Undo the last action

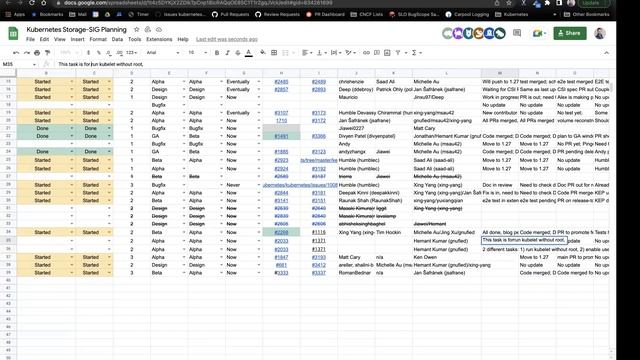(16, 53)
